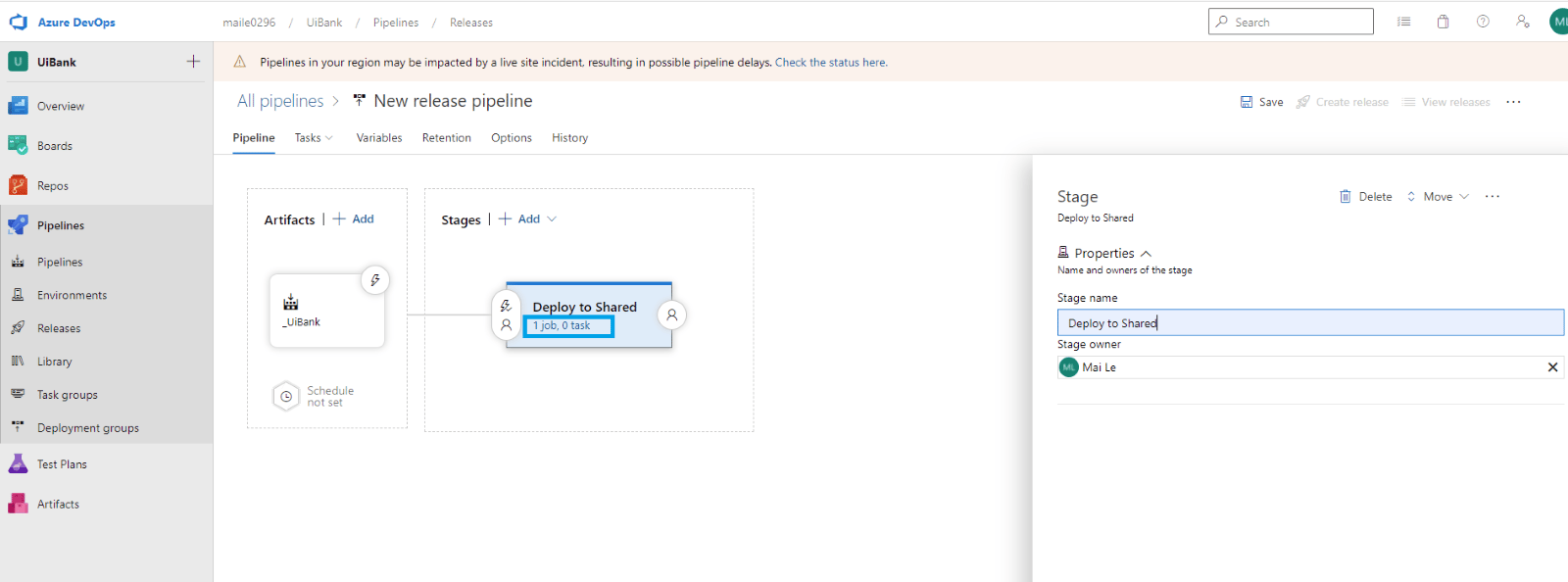Open the Overview hub icon
1568x582 pixels.
tap(18, 106)
